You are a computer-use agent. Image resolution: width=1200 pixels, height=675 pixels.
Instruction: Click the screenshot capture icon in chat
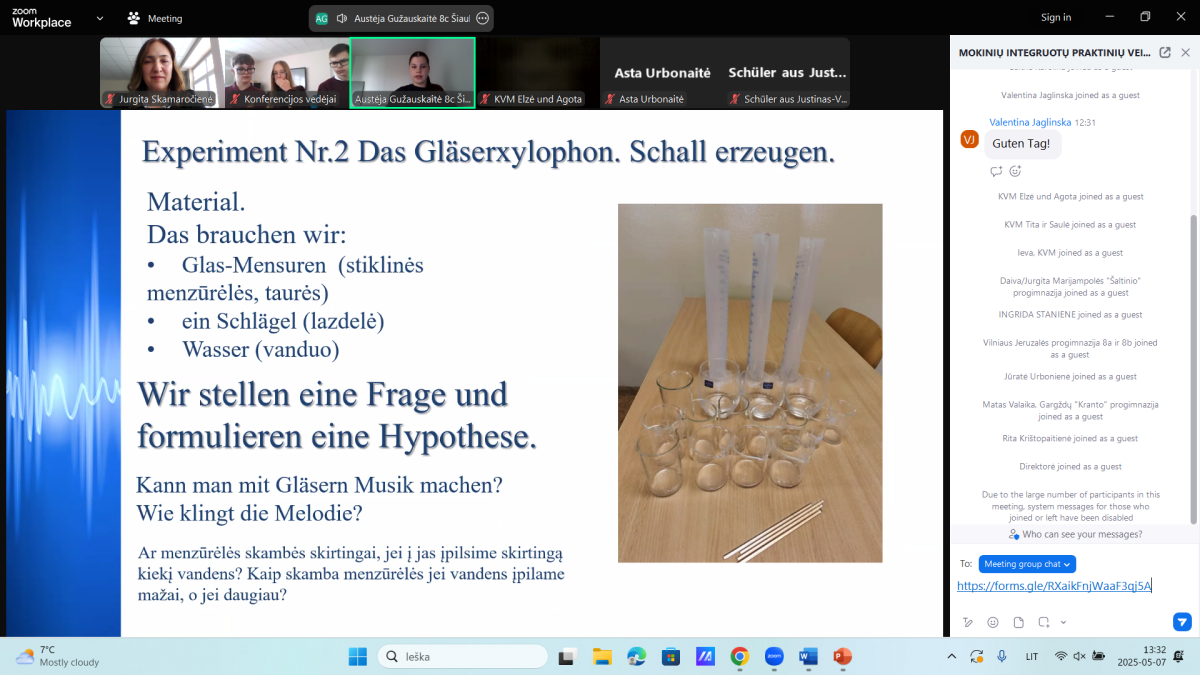point(1042,622)
